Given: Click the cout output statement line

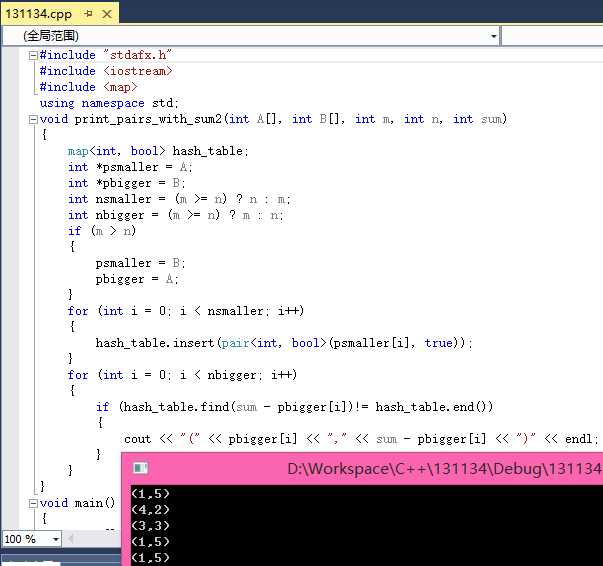Looking at the screenshot, I should (360, 439).
